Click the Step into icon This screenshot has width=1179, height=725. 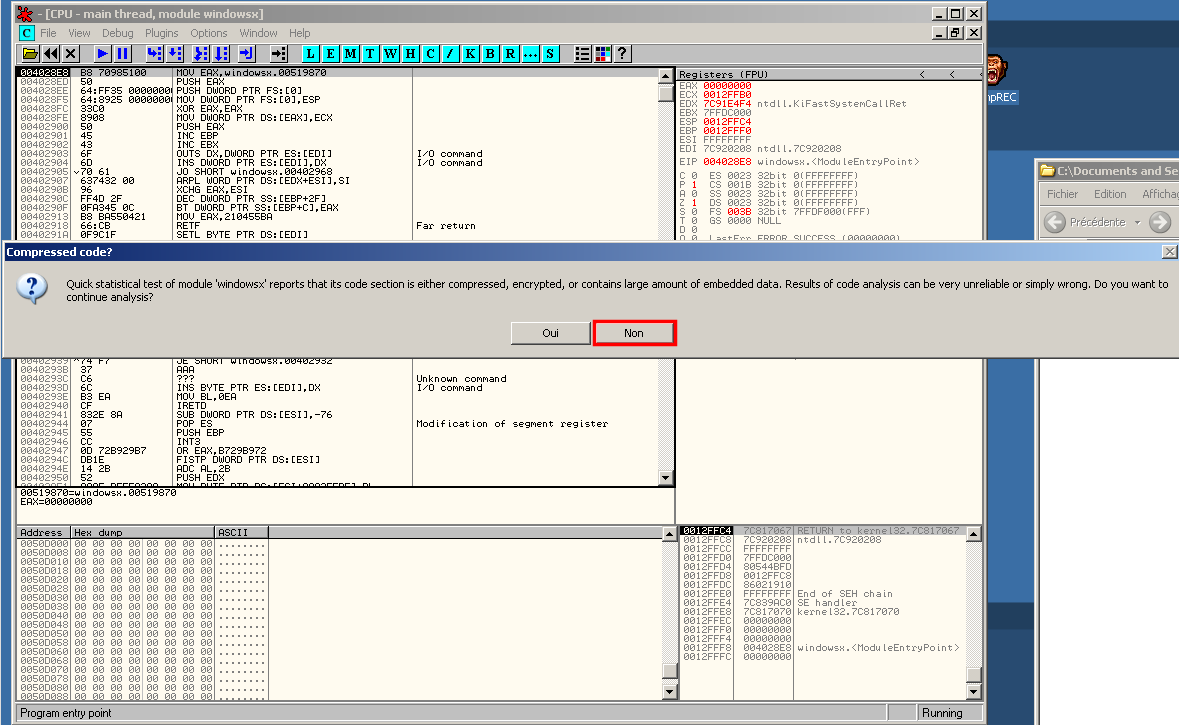pyautogui.click(x=154, y=53)
